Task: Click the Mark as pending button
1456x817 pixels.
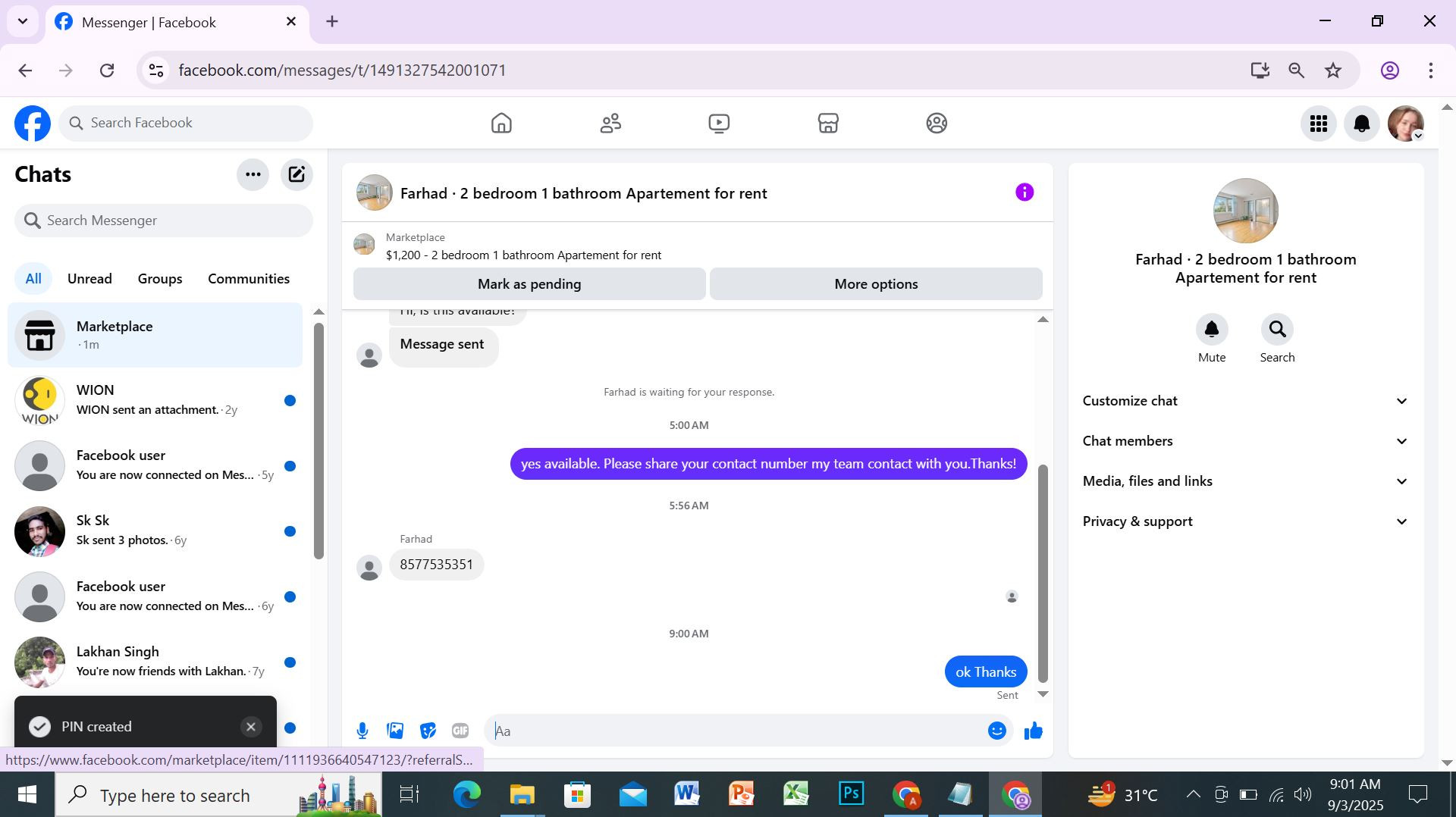Action: [529, 284]
